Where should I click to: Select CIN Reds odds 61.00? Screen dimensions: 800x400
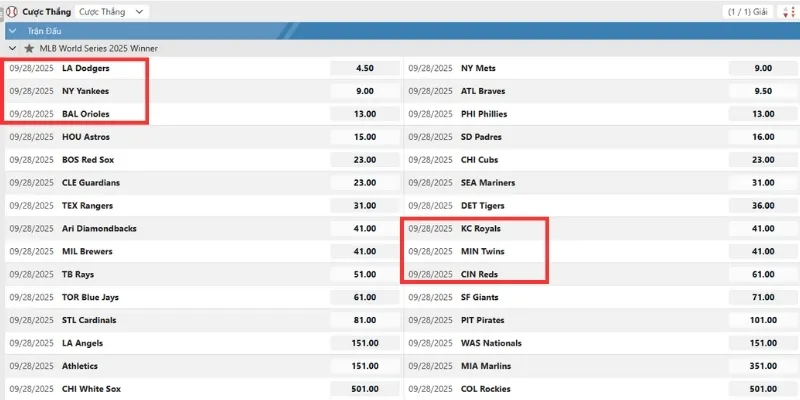(763, 274)
